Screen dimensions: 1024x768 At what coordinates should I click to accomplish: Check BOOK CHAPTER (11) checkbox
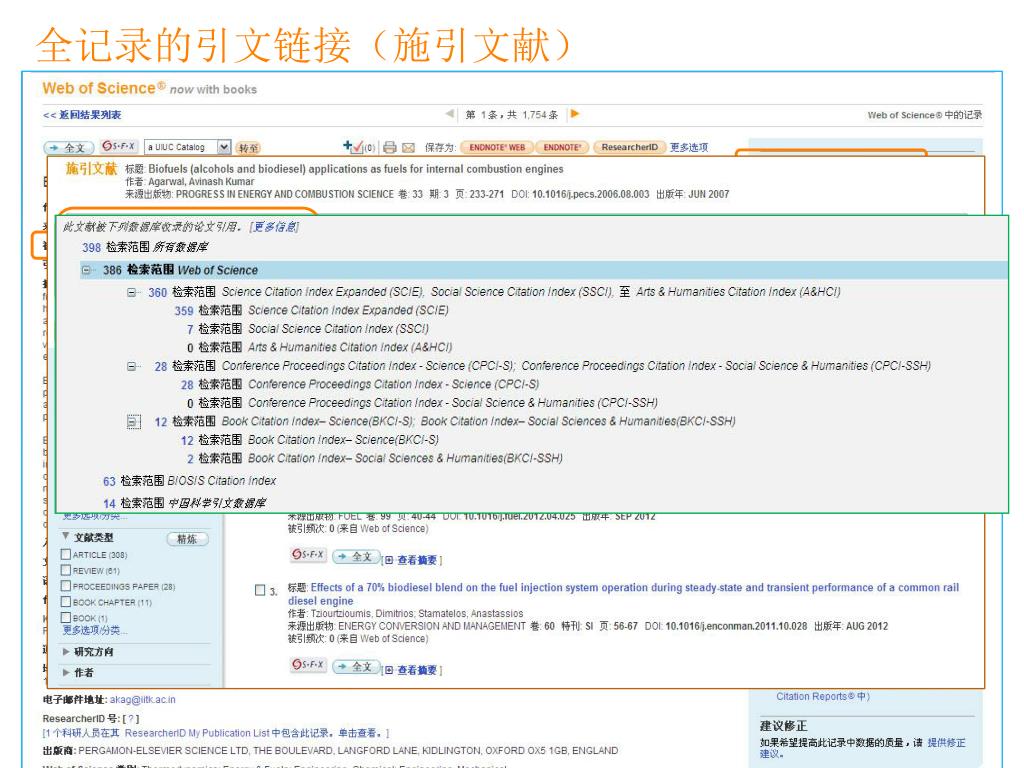point(65,601)
